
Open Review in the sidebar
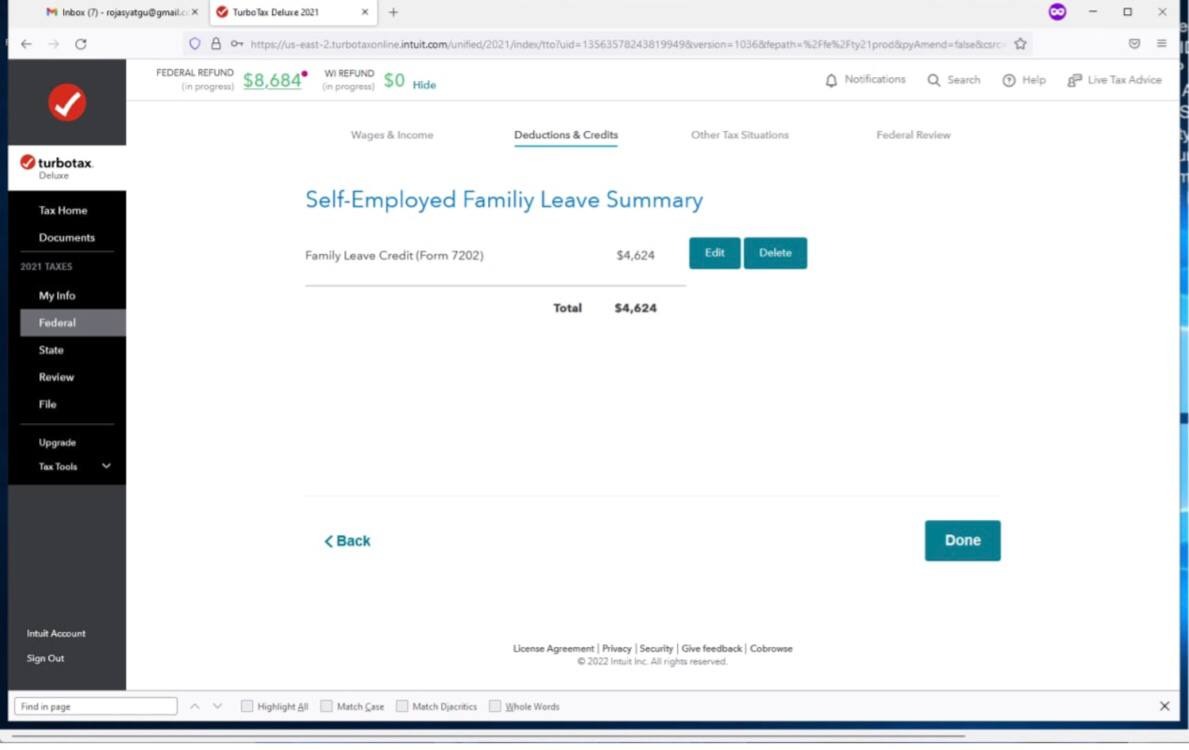56,377
